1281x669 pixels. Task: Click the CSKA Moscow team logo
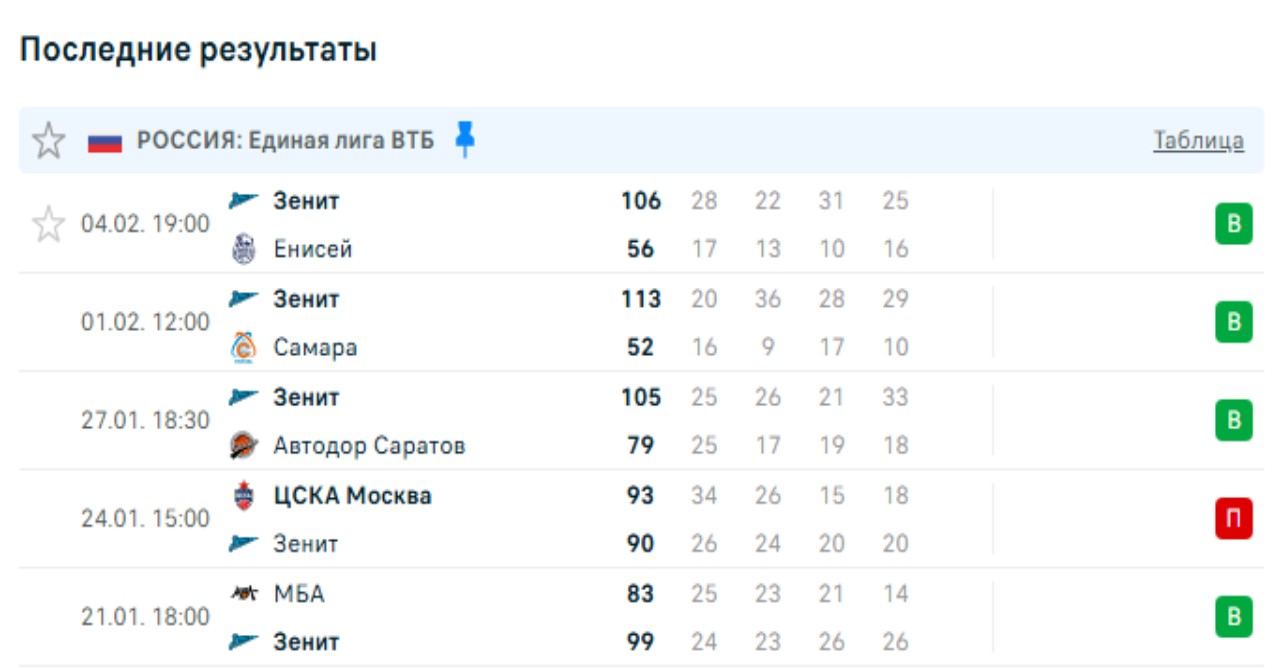[x=243, y=495]
